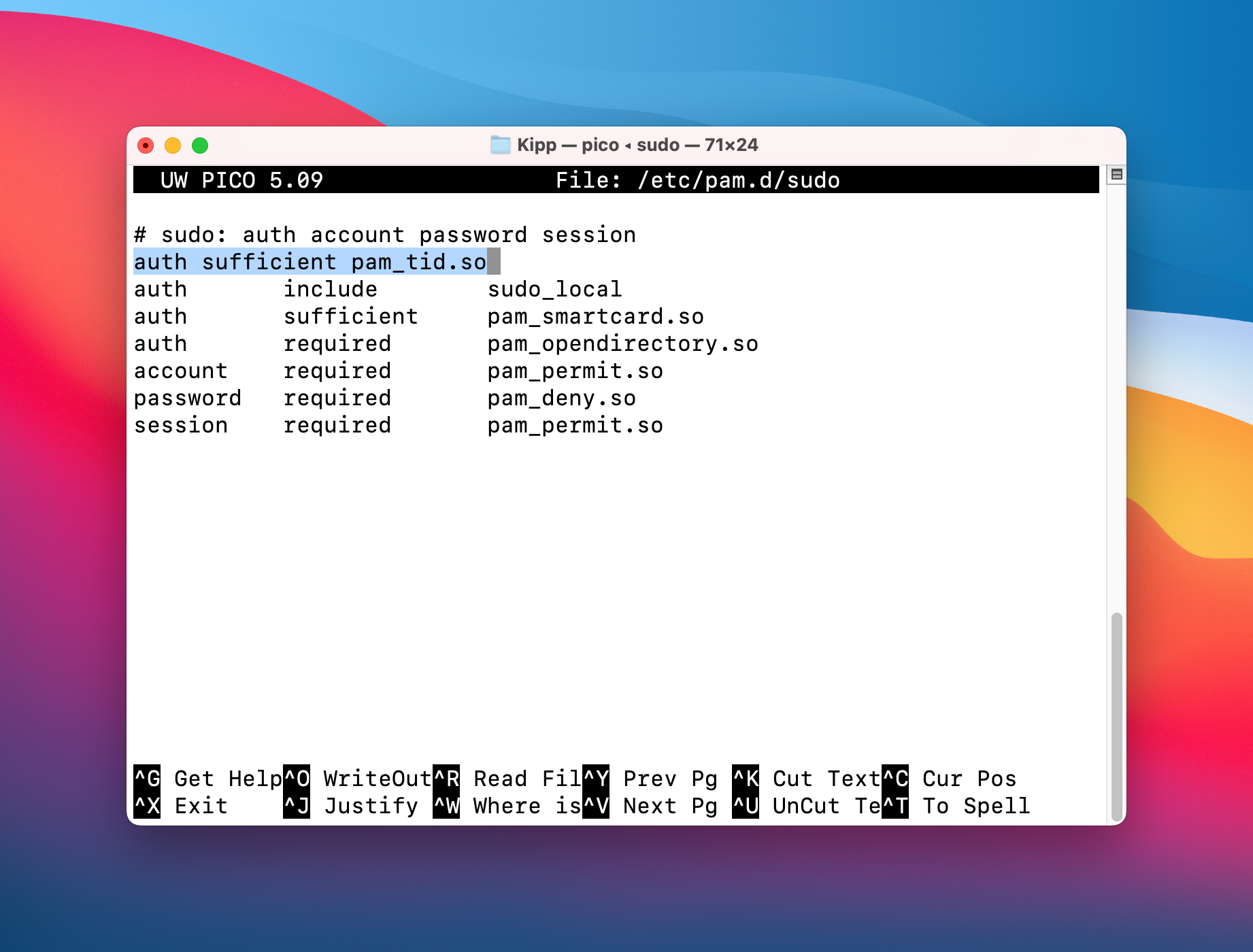Click the ^J Justify shortcut
1253x952 pixels.
pos(351,806)
